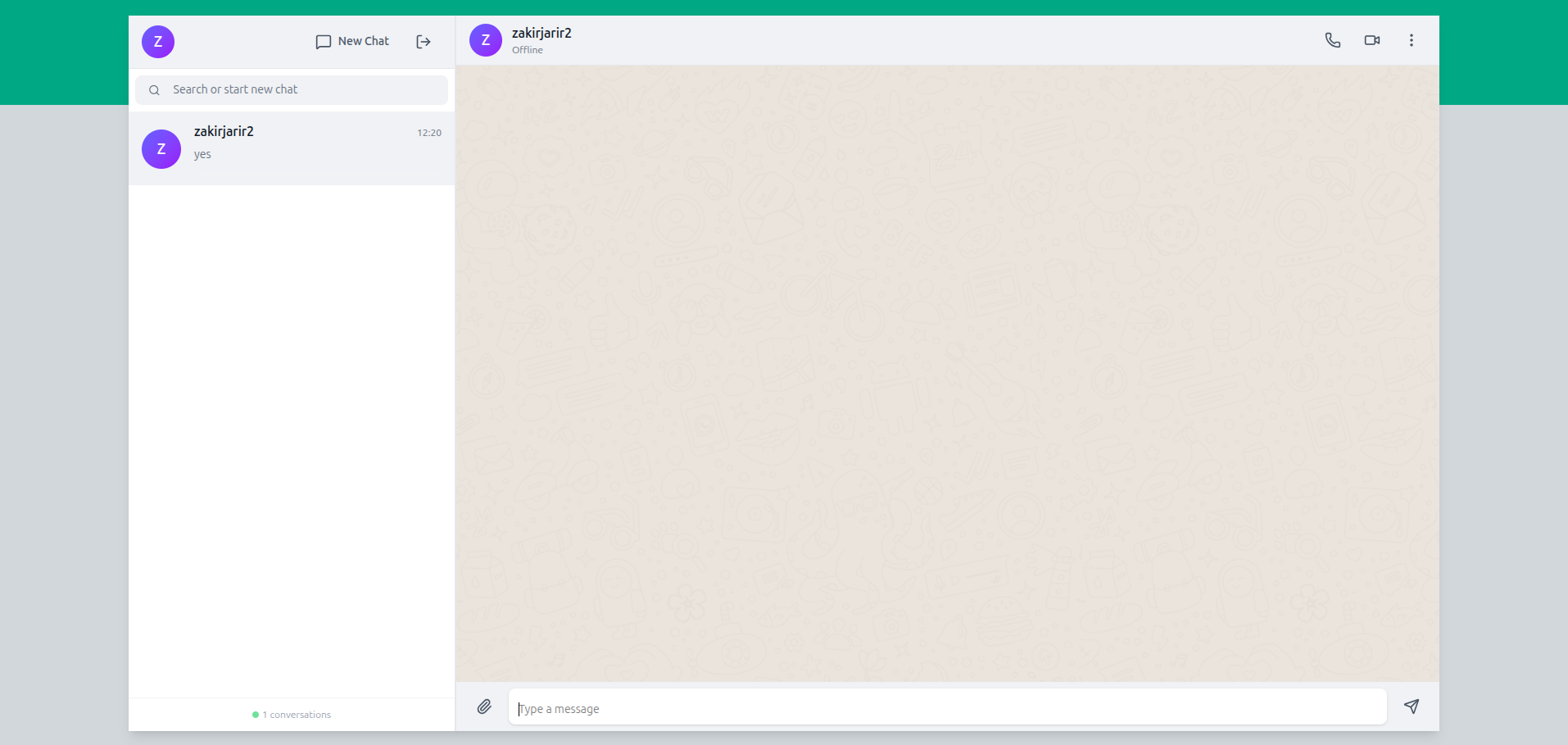Open the three-dot chat options menu
Image resolution: width=1568 pixels, height=745 pixels.
(x=1411, y=39)
